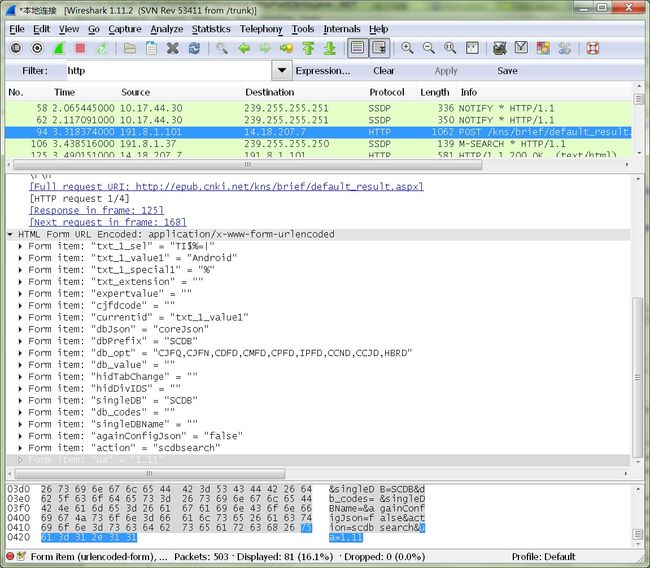Select packet 106 M-SEARCH row
650x568 pixels.
(x=318, y=144)
